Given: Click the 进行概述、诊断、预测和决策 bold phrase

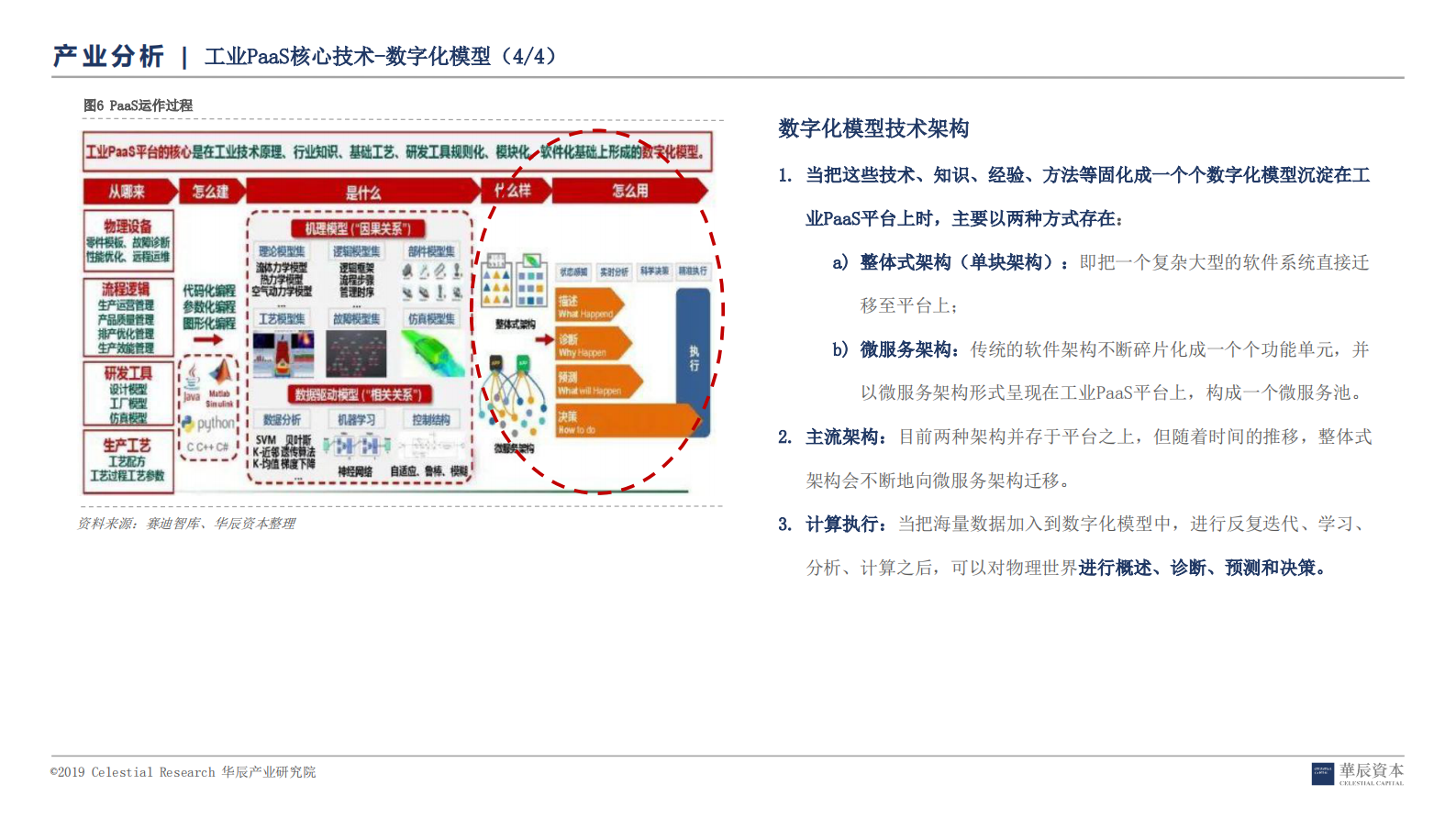Looking at the screenshot, I should [x=1204, y=568].
